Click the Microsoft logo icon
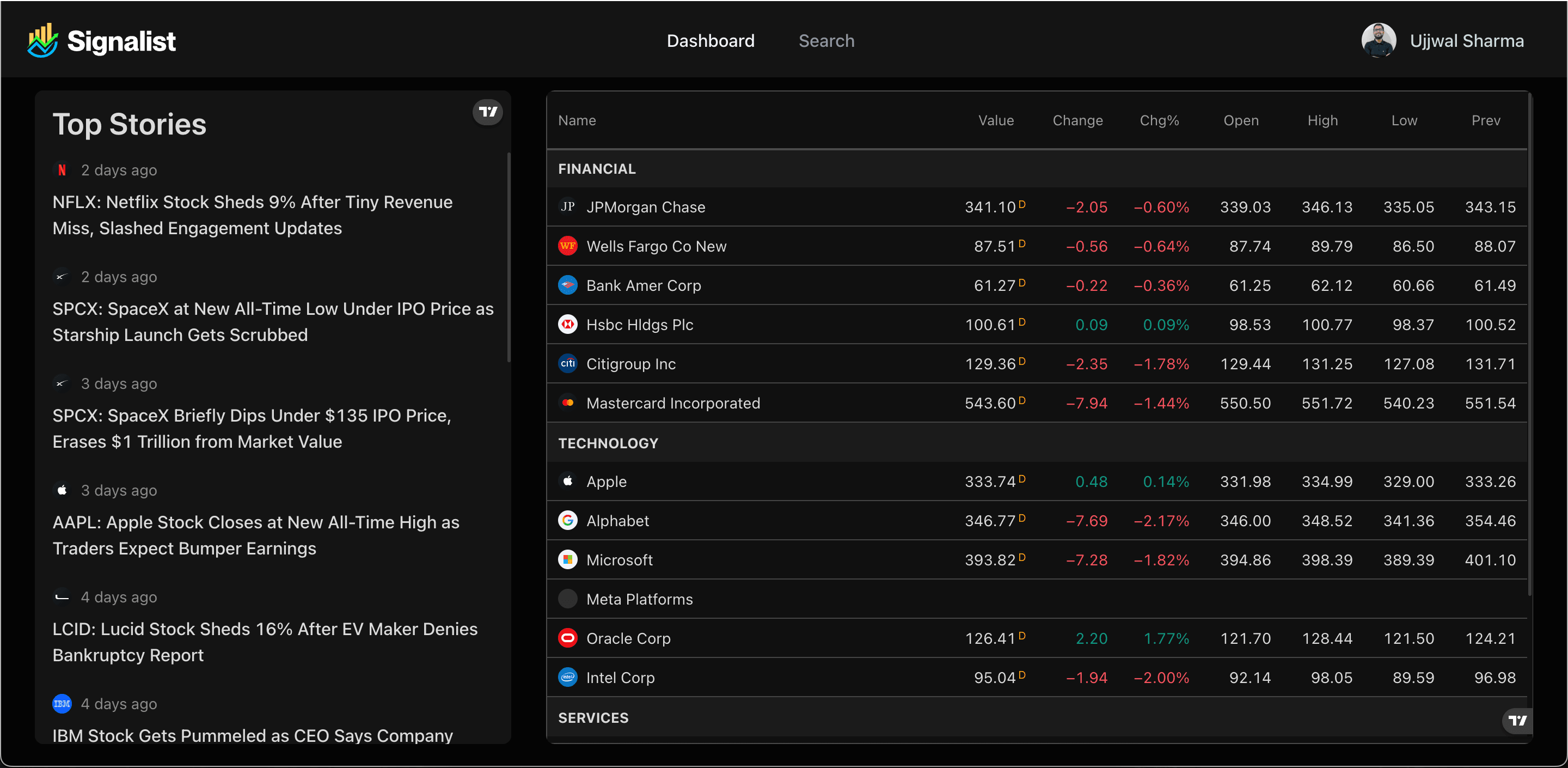The width and height of the screenshot is (1568, 768). click(x=567, y=560)
